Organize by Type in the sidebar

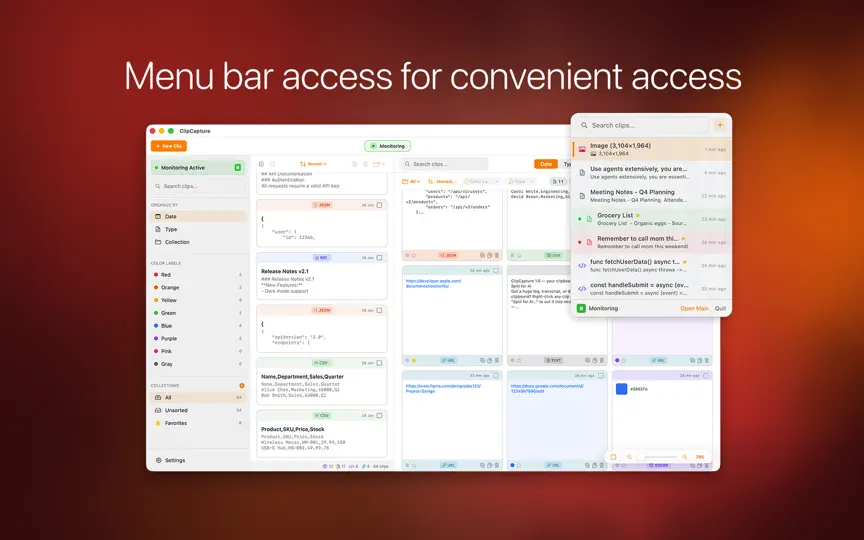(198, 229)
